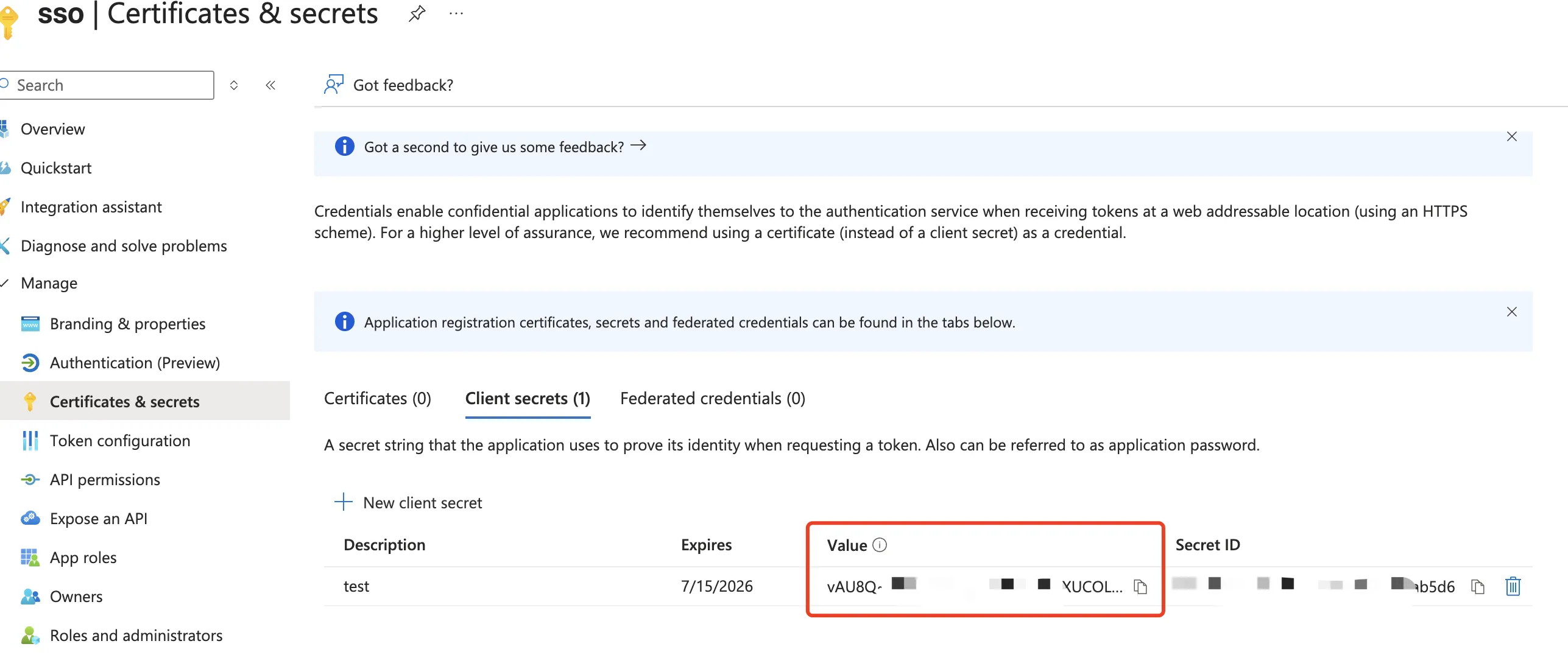Delete the test client secret
1568x655 pixels.
[x=1513, y=587]
